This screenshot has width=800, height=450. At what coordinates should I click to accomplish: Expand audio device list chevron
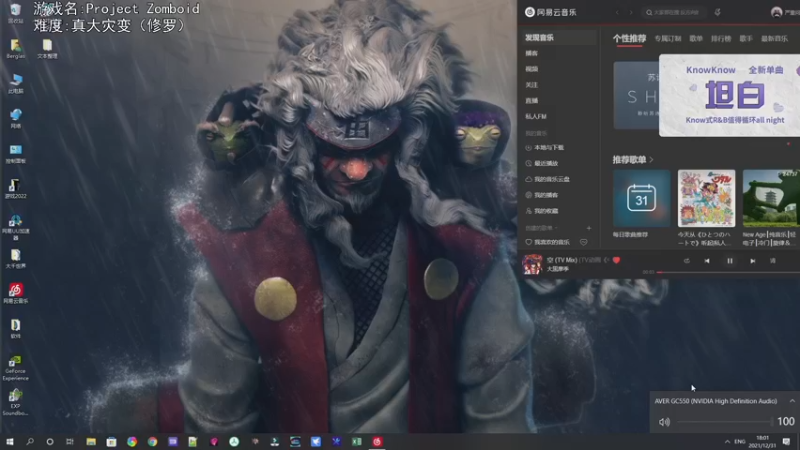(792, 401)
